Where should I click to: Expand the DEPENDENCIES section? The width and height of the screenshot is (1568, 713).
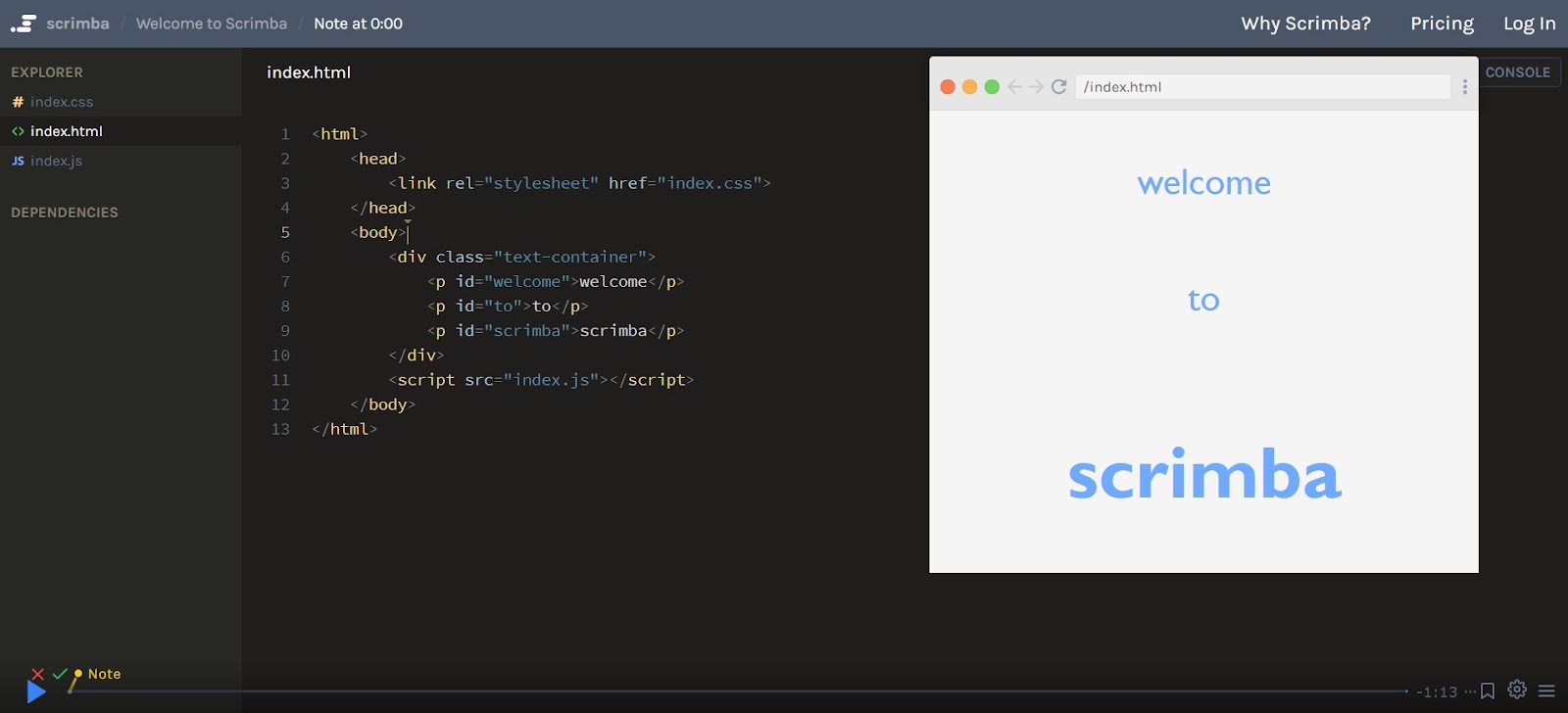pyautogui.click(x=65, y=213)
